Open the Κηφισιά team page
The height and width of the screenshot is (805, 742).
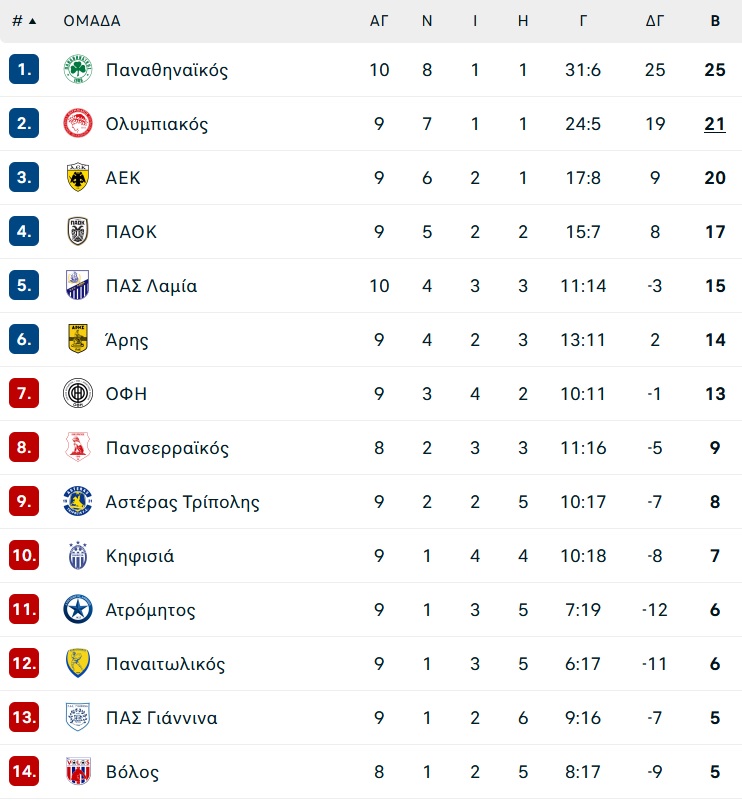click(140, 556)
